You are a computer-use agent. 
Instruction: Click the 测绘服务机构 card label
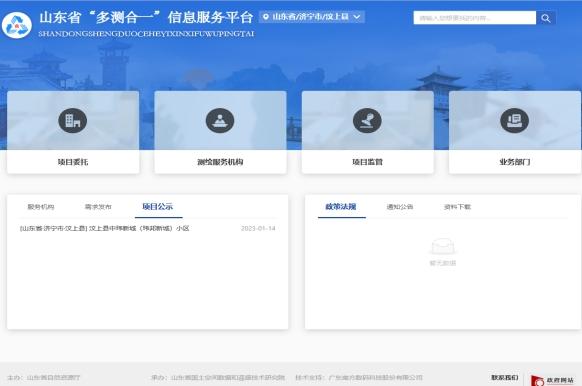[x=220, y=162]
